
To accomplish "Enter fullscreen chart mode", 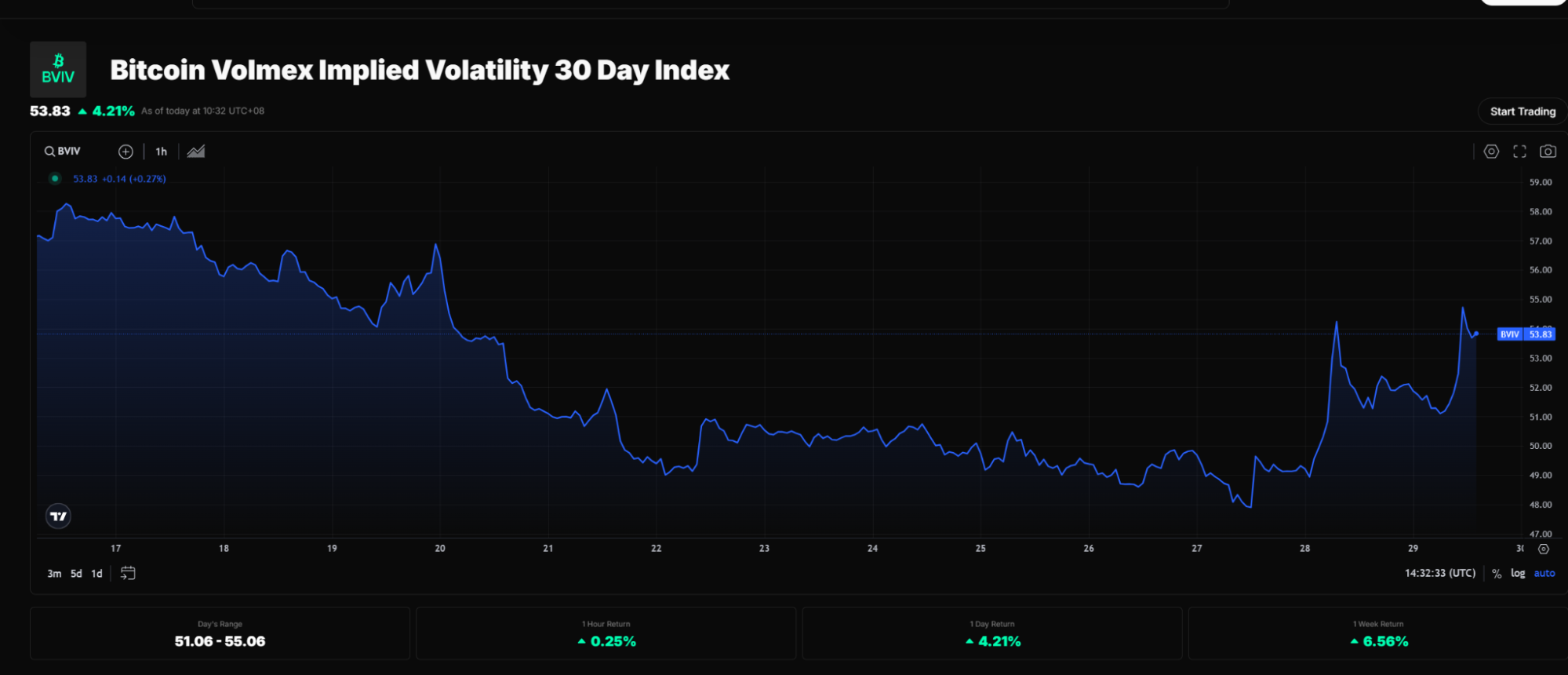I will pyautogui.click(x=1519, y=151).
